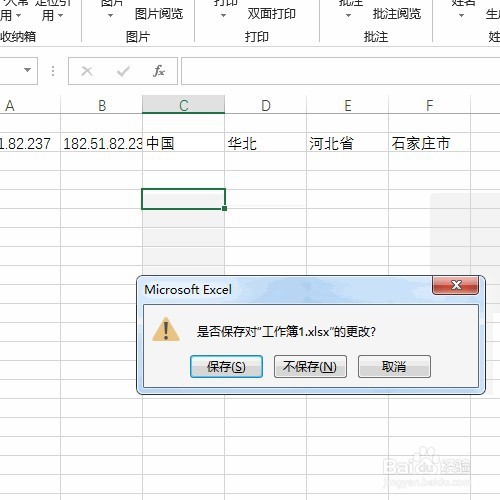This screenshot has height=500, width=500.
Task: Select column F header
Action: click(430, 105)
